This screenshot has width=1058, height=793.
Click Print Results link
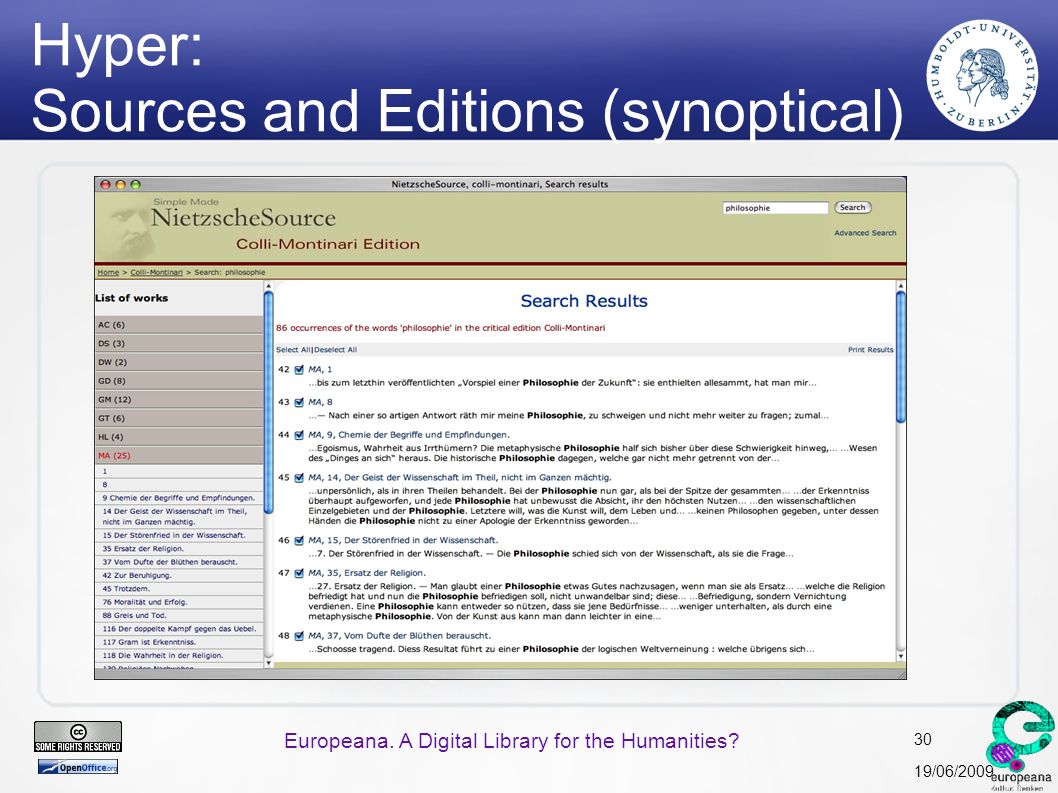coord(870,350)
